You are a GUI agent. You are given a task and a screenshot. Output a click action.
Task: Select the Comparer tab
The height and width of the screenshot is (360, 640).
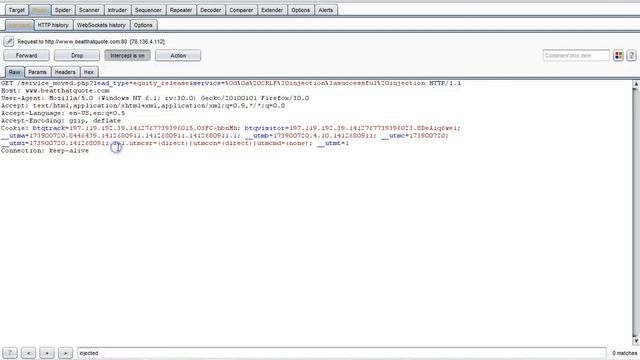pyautogui.click(x=241, y=10)
